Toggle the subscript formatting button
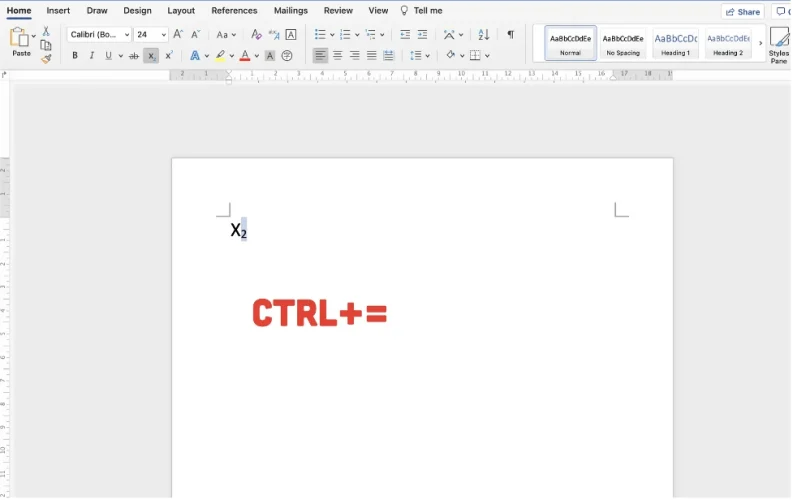793x500 pixels. [x=151, y=56]
